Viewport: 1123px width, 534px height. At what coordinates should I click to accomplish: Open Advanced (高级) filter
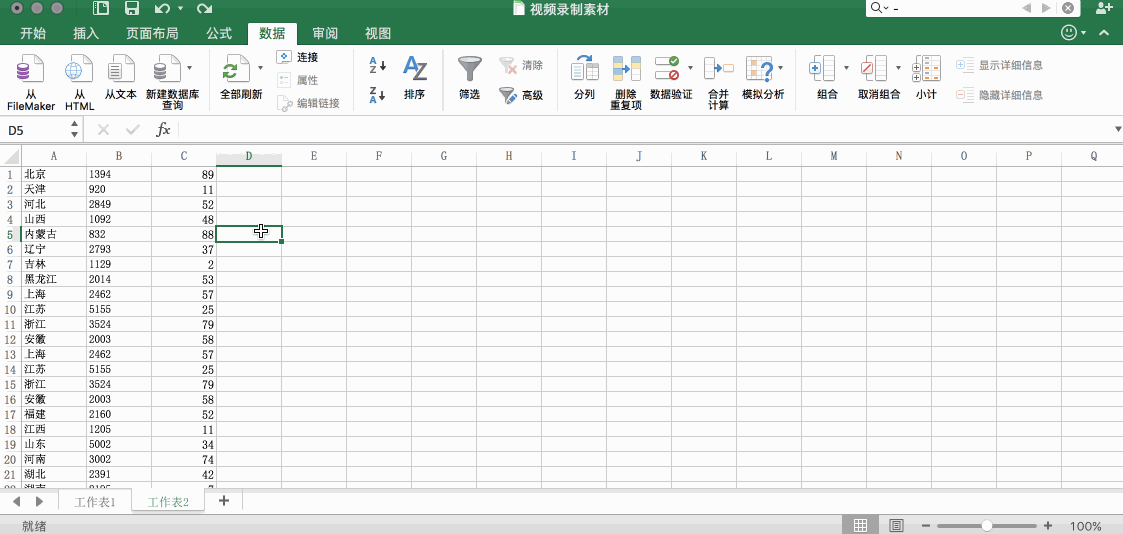[521, 94]
